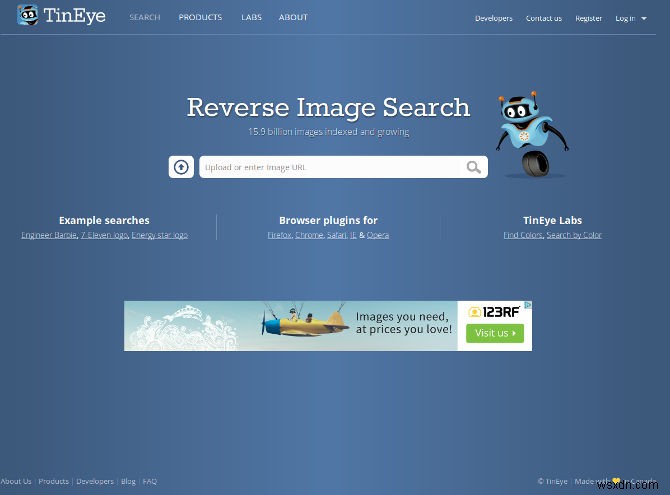
Task: Go to the Developers link in header
Action: click(494, 18)
